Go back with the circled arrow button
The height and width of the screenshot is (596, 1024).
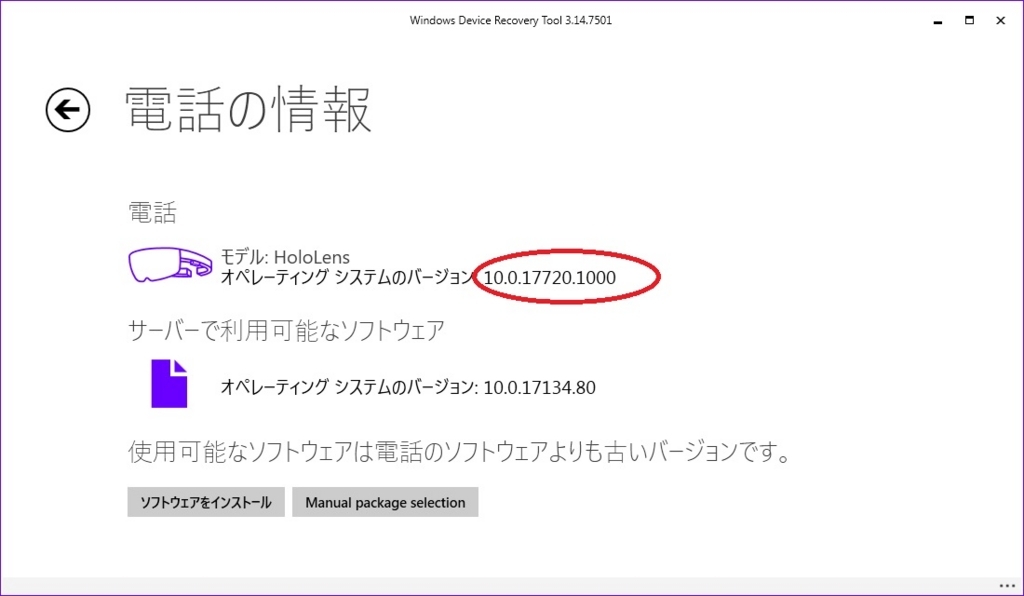pyautogui.click(x=68, y=110)
